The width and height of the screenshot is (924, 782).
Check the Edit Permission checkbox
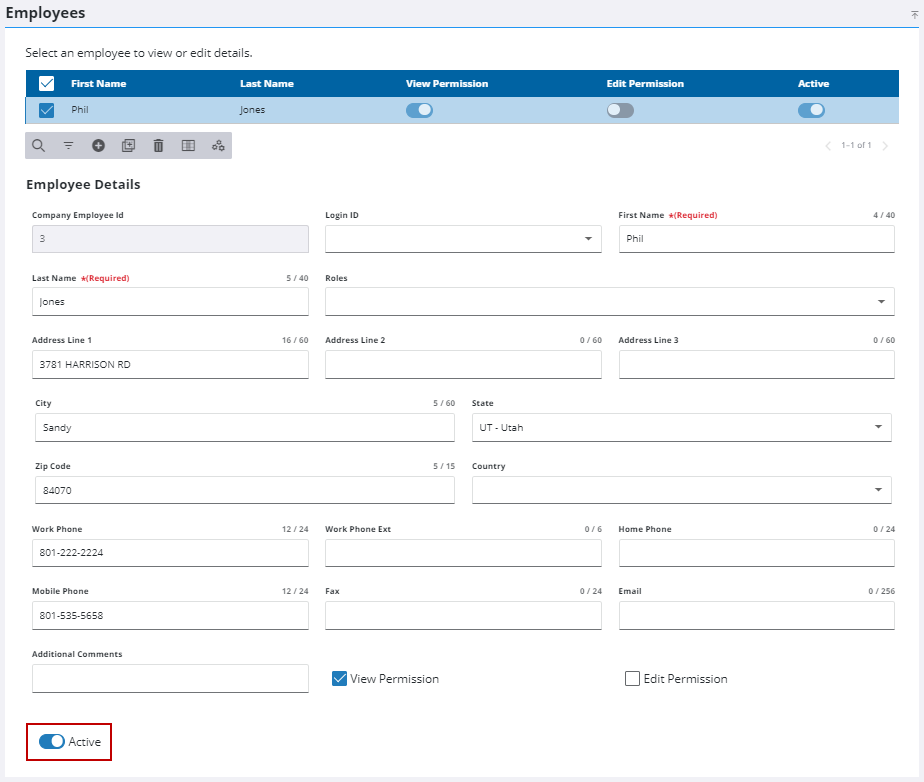632,679
